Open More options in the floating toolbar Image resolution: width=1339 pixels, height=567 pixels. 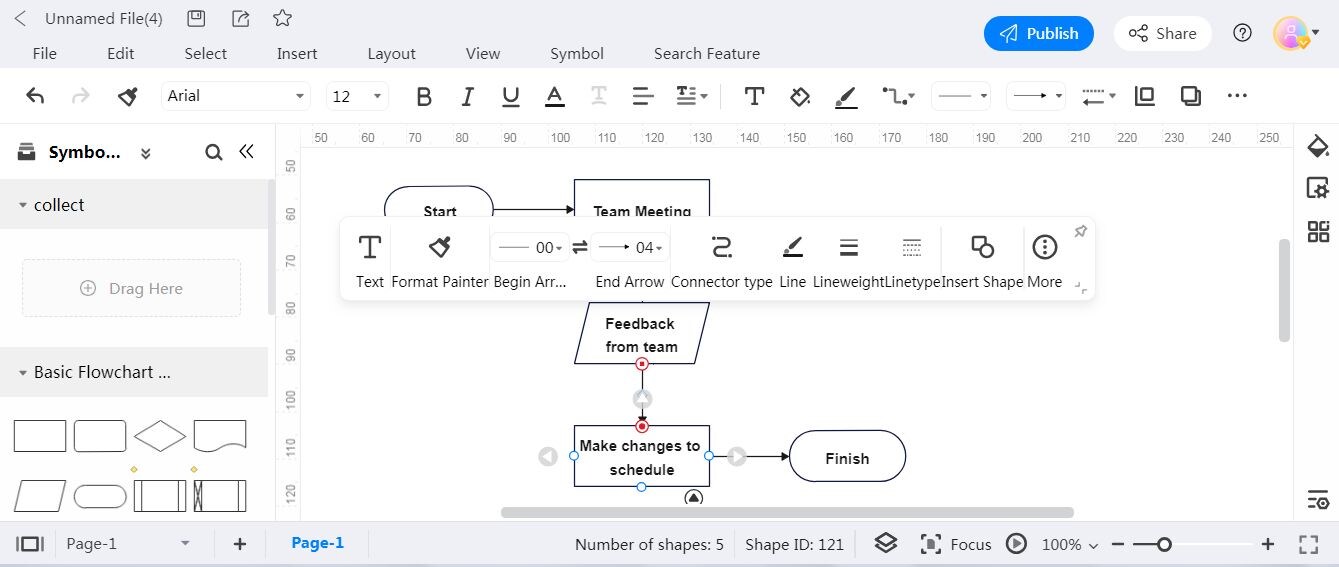click(x=1044, y=260)
